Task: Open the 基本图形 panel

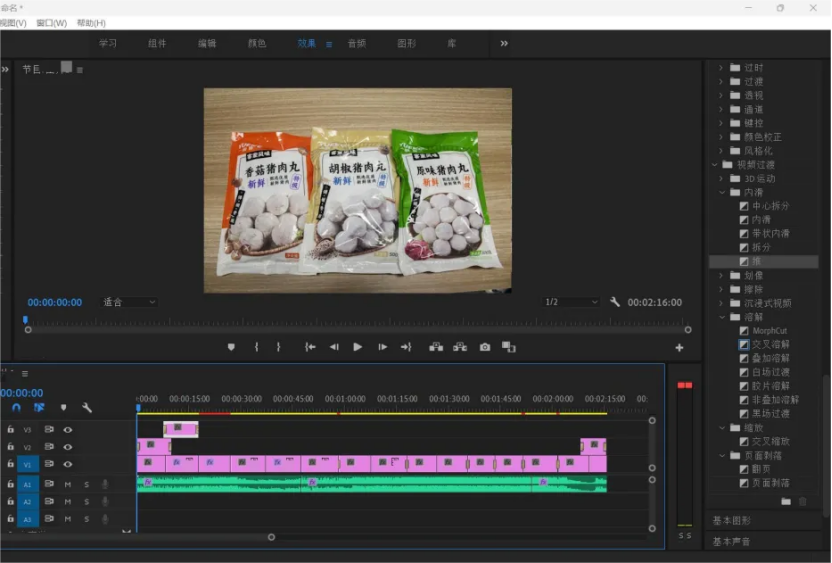Action: tap(732, 521)
